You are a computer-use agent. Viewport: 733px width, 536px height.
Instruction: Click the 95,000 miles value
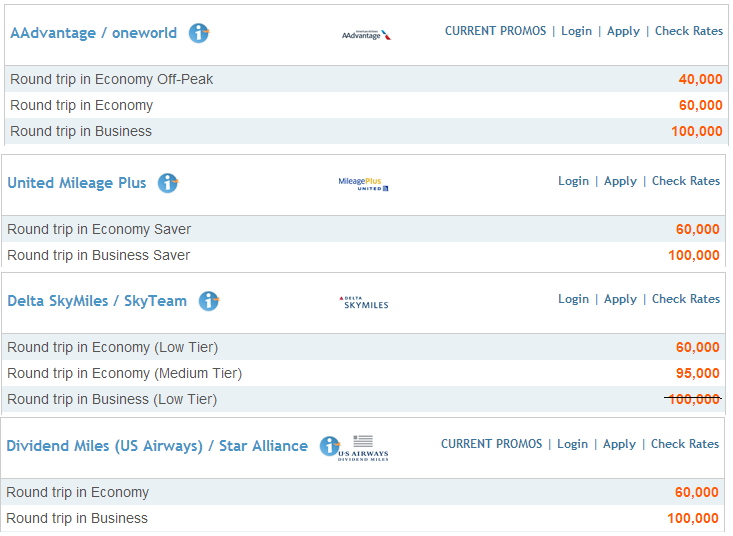697,374
